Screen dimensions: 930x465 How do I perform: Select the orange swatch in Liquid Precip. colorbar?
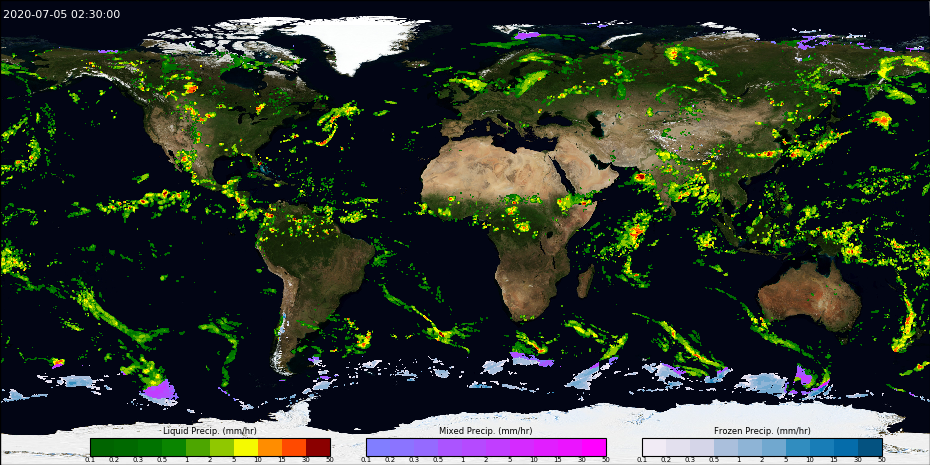270,447
